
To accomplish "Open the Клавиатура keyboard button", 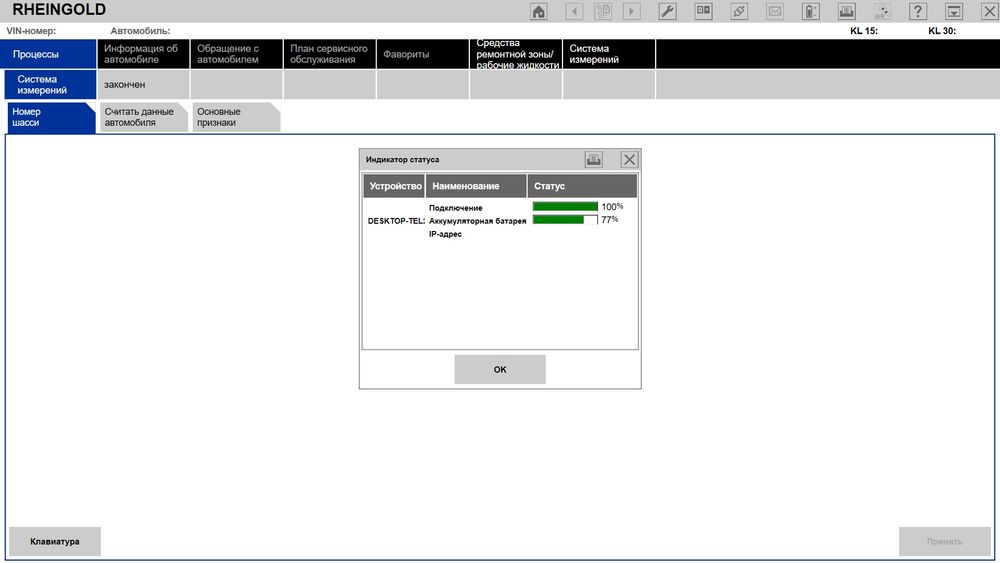I will (55, 541).
